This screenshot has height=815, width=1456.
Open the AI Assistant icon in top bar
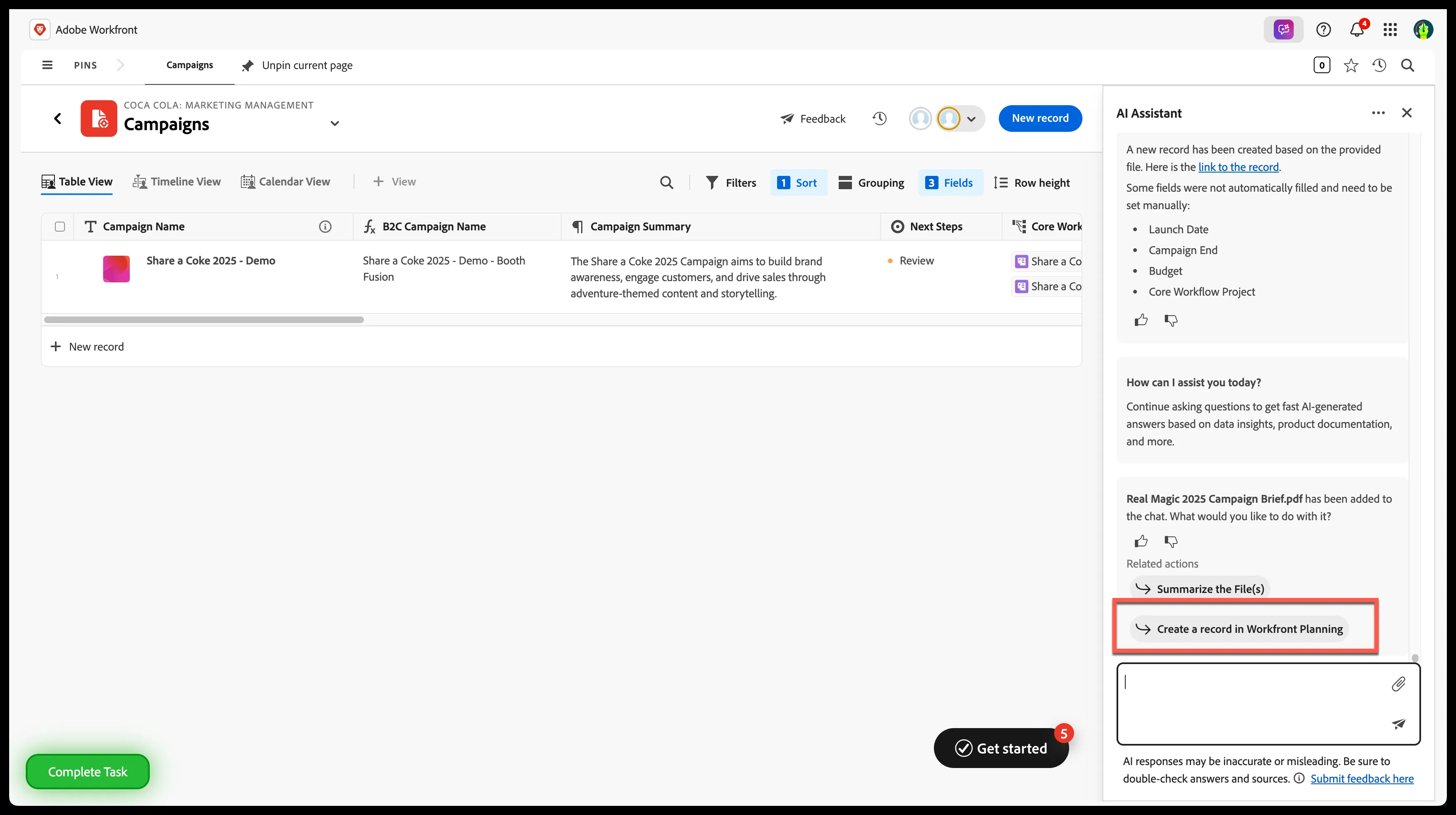coord(1283,30)
